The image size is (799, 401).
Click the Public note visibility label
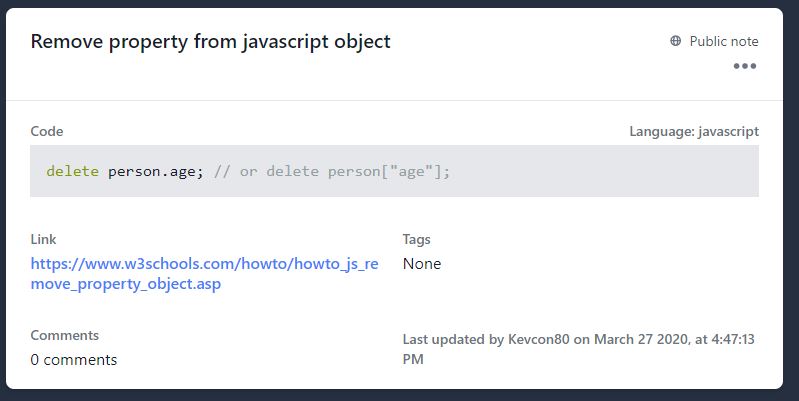point(724,41)
